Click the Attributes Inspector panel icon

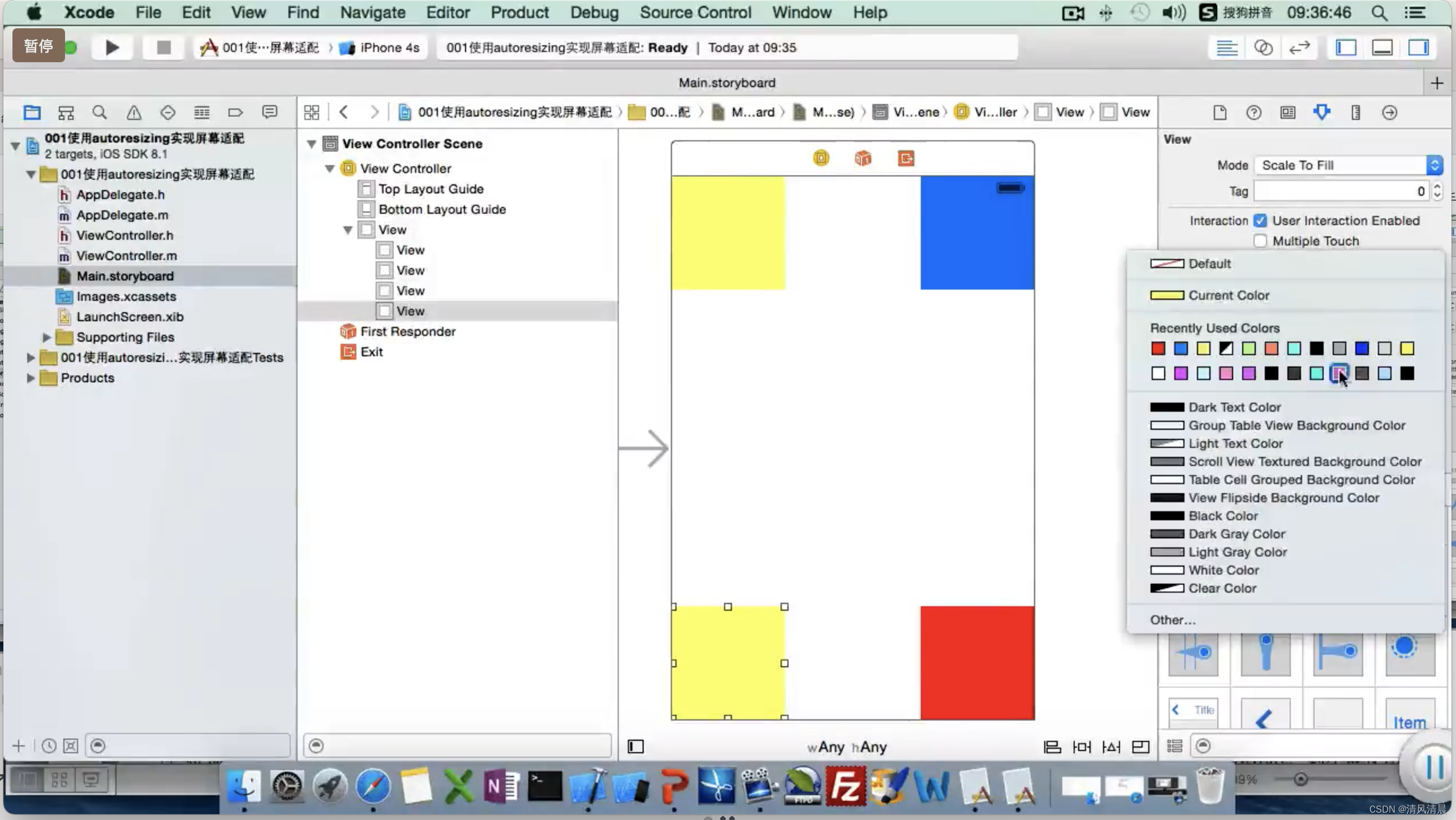pyautogui.click(x=1322, y=112)
